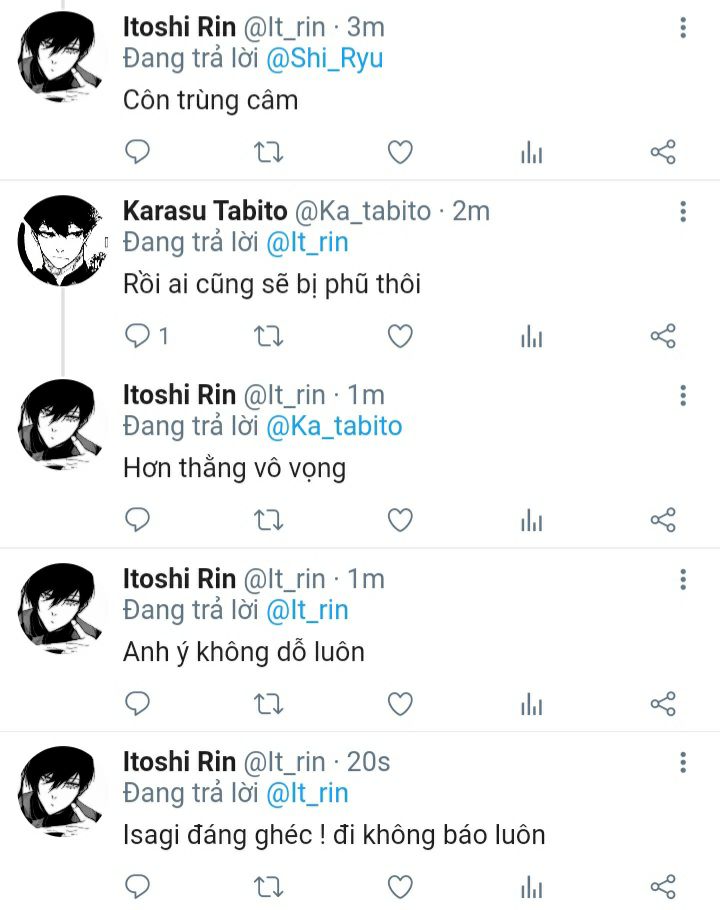Open more options menu on Karasu Tabito's tweet
Screen dimensions: 720x910
(683, 211)
